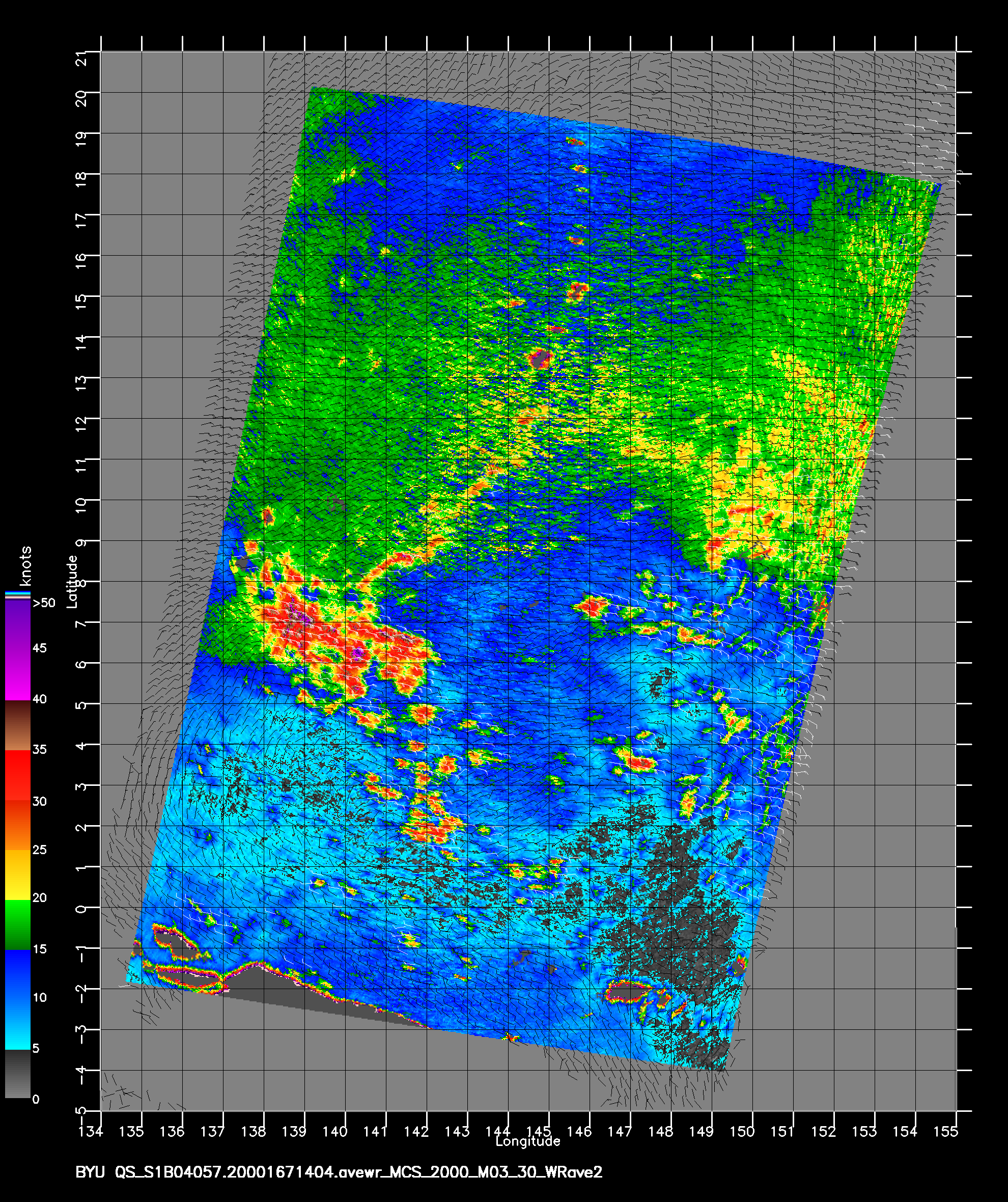Click the knots unit label
This screenshot has width=1008, height=1202.
tap(25, 566)
